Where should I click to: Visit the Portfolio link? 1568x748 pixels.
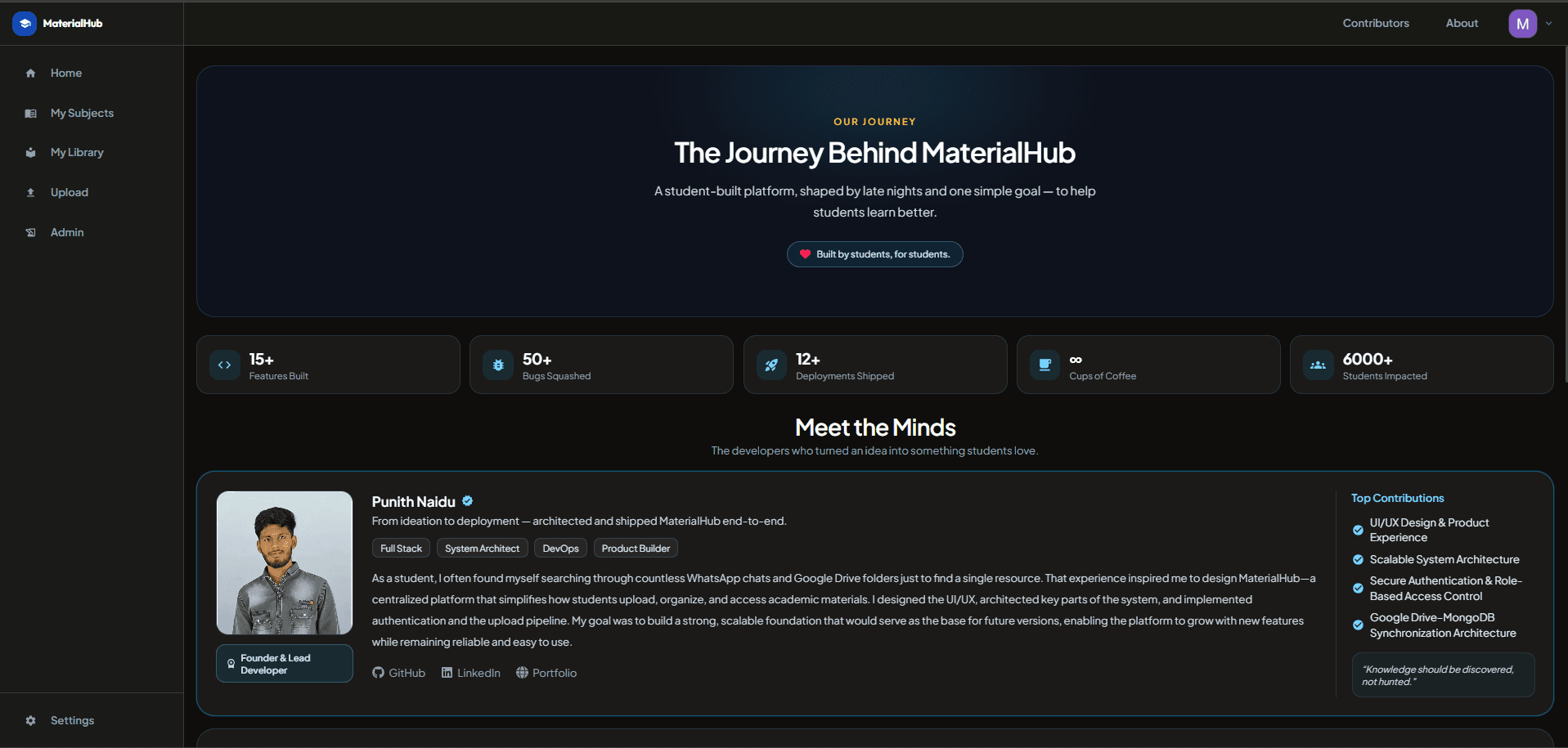click(x=546, y=673)
